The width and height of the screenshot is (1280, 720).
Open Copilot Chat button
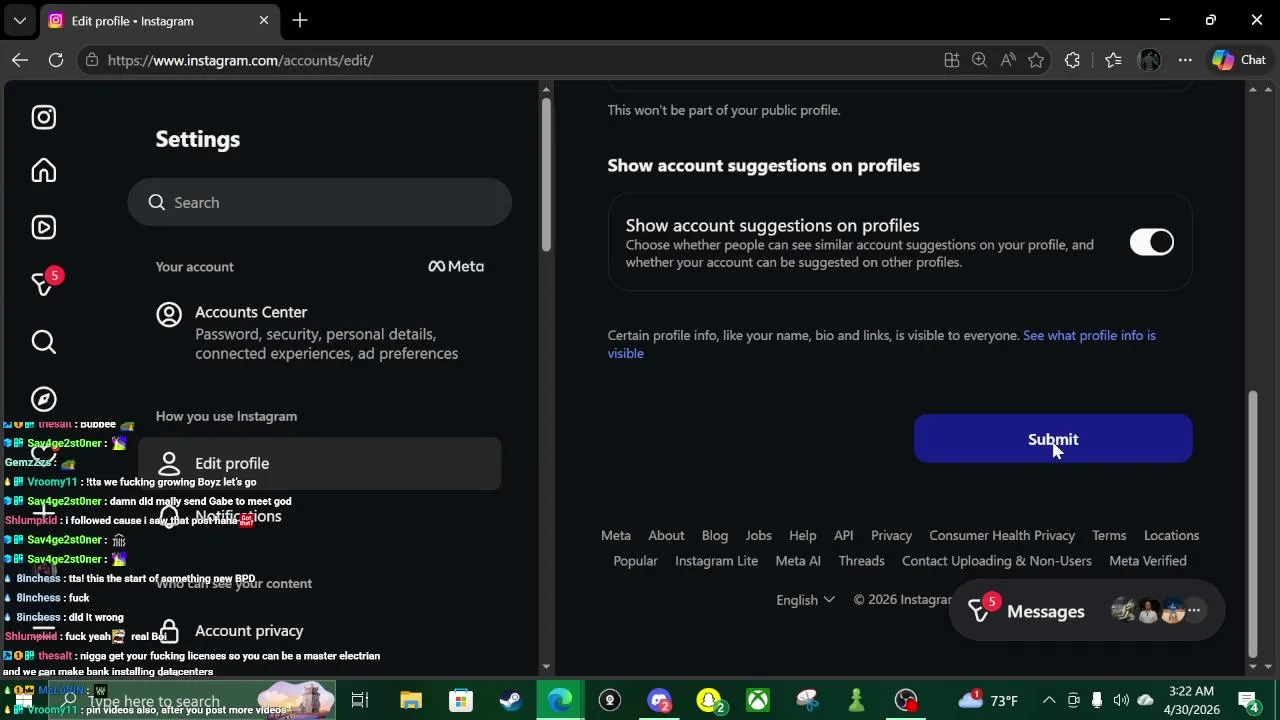[1239, 60]
